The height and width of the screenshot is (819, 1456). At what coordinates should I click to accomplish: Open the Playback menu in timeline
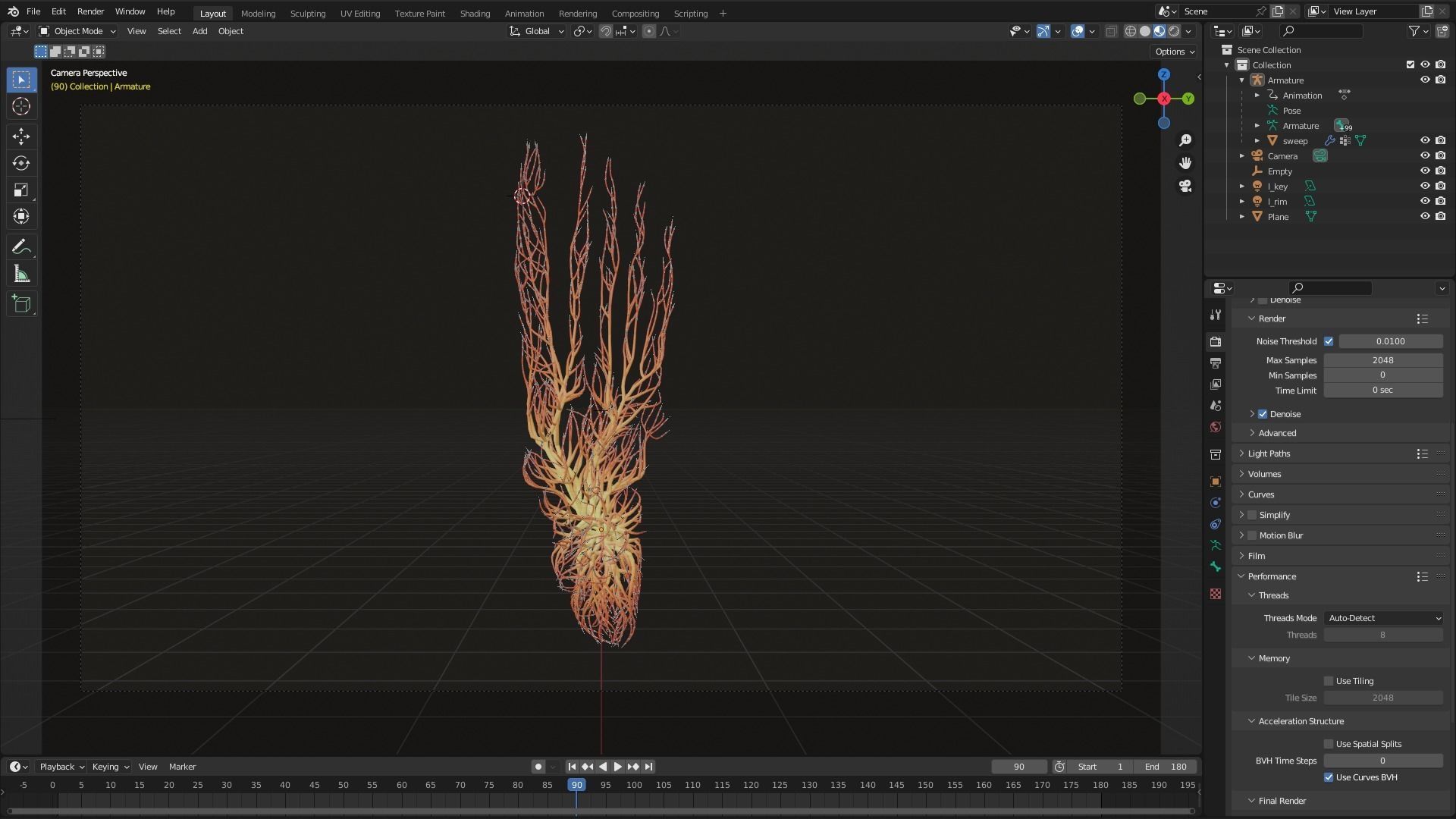click(61, 767)
